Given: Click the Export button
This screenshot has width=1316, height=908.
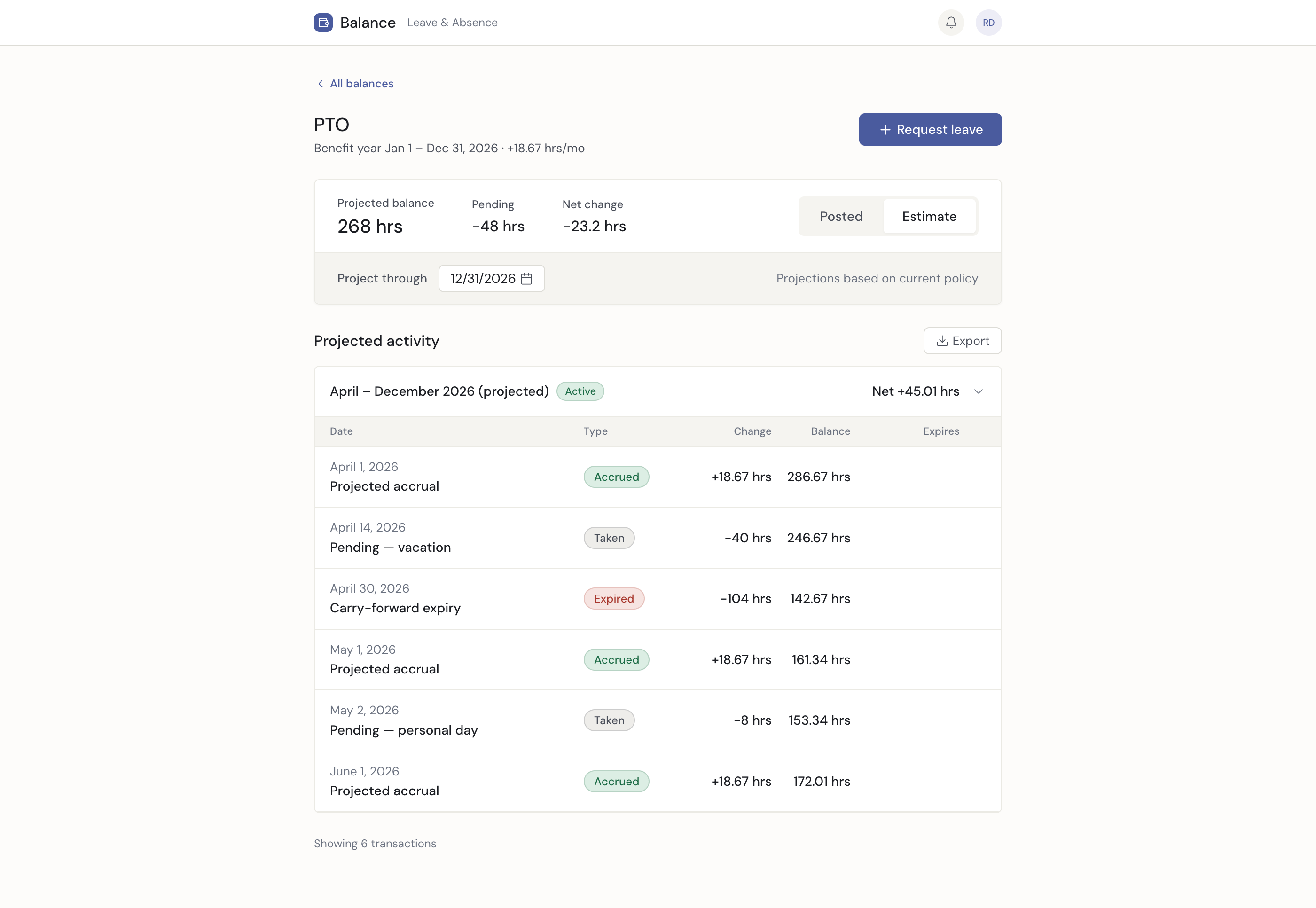Looking at the screenshot, I should [962, 340].
